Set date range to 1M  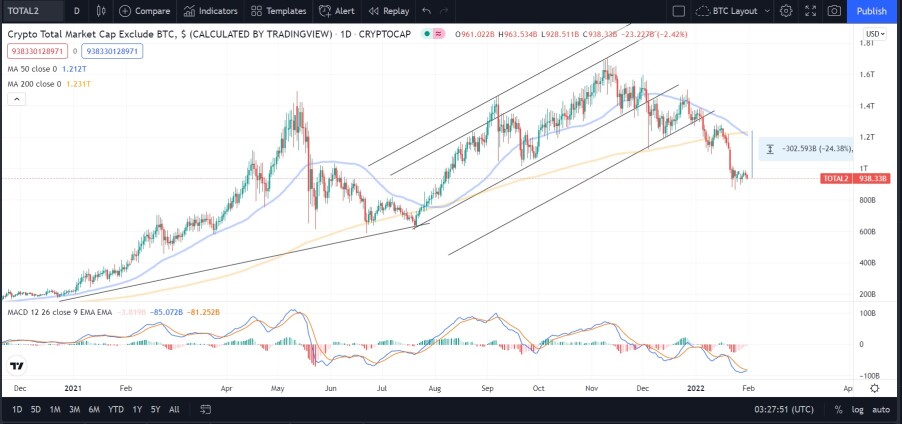[55, 410]
